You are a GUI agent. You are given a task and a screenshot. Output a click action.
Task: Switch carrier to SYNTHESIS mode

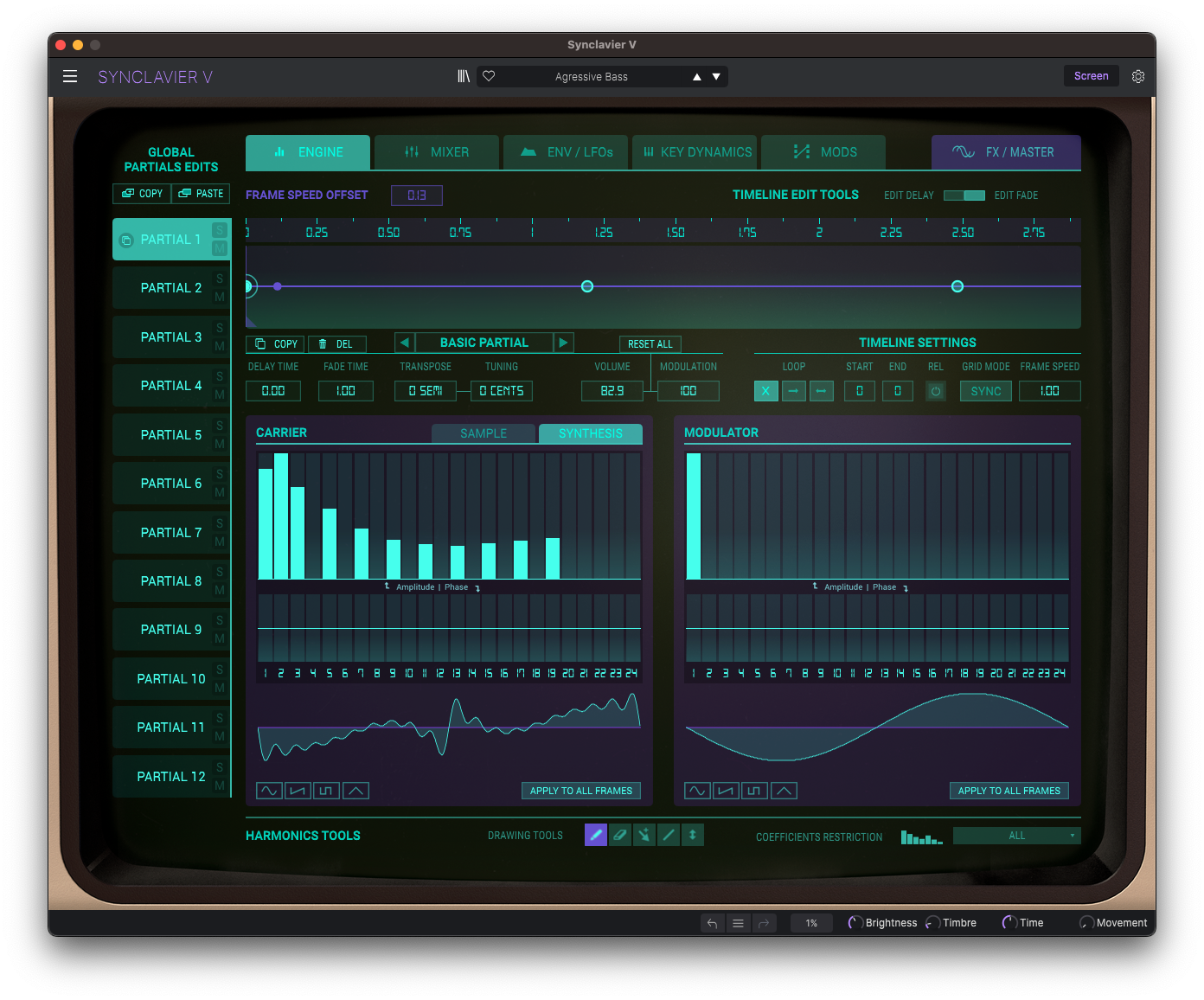pyautogui.click(x=591, y=433)
